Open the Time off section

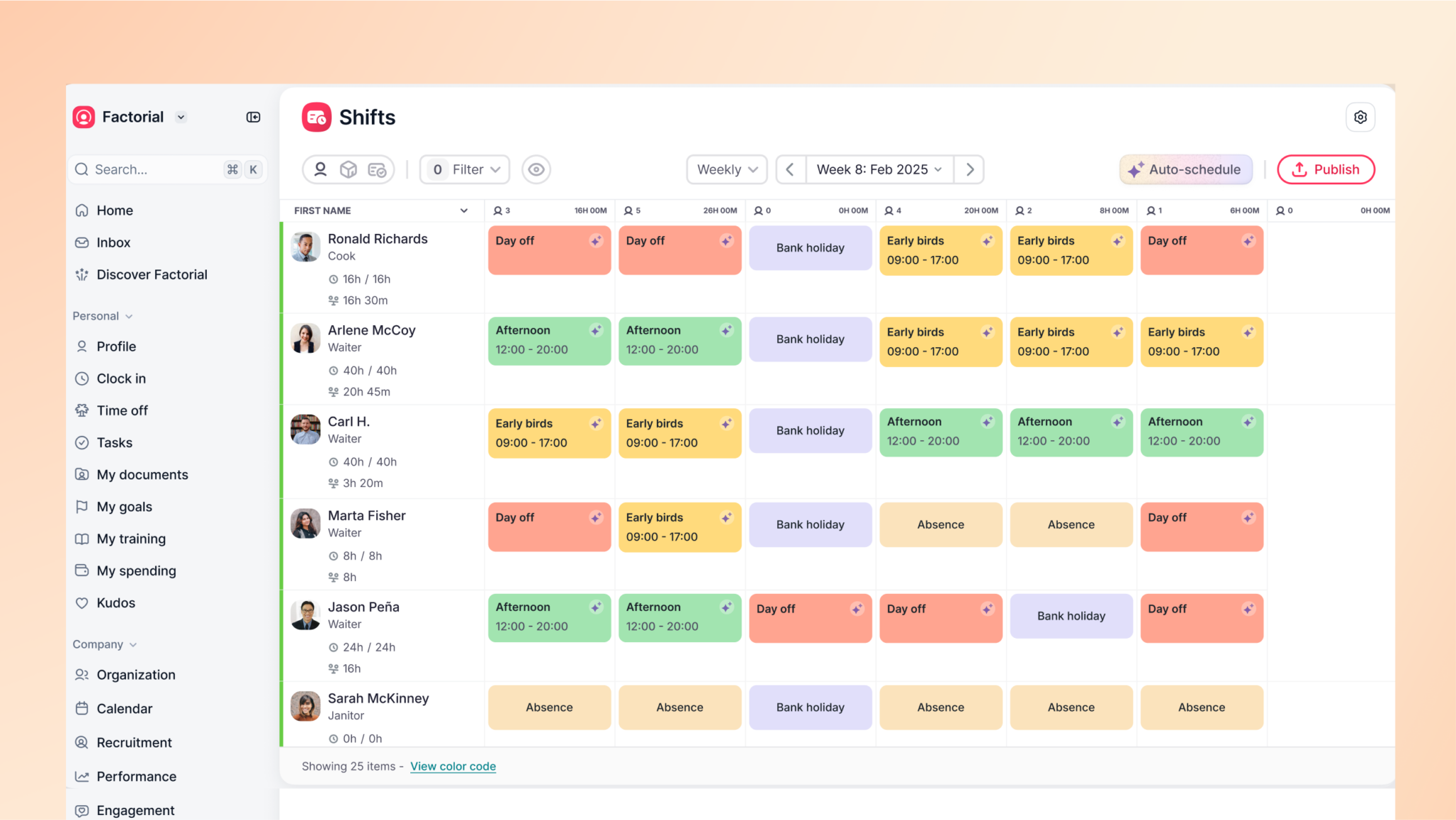click(x=122, y=410)
